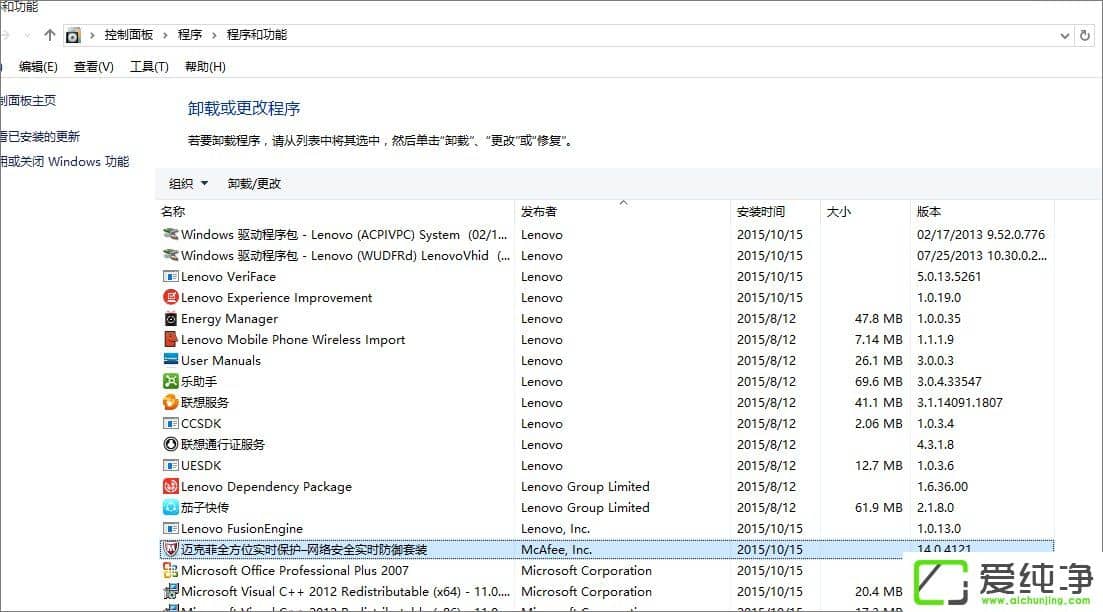The height and width of the screenshot is (612, 1103).
Task: Click the Lenovo FusionEngine entry icon
Action: (x=170, y=528)
